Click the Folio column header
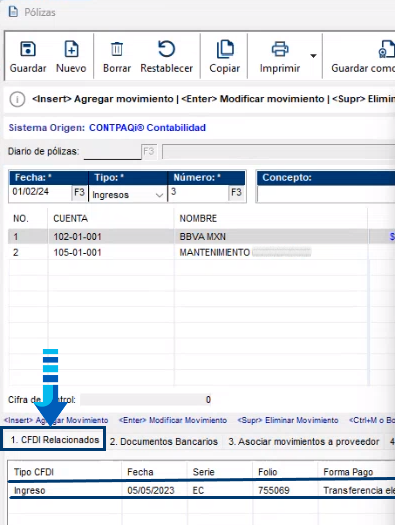395x525 pixels. [267, 472]
